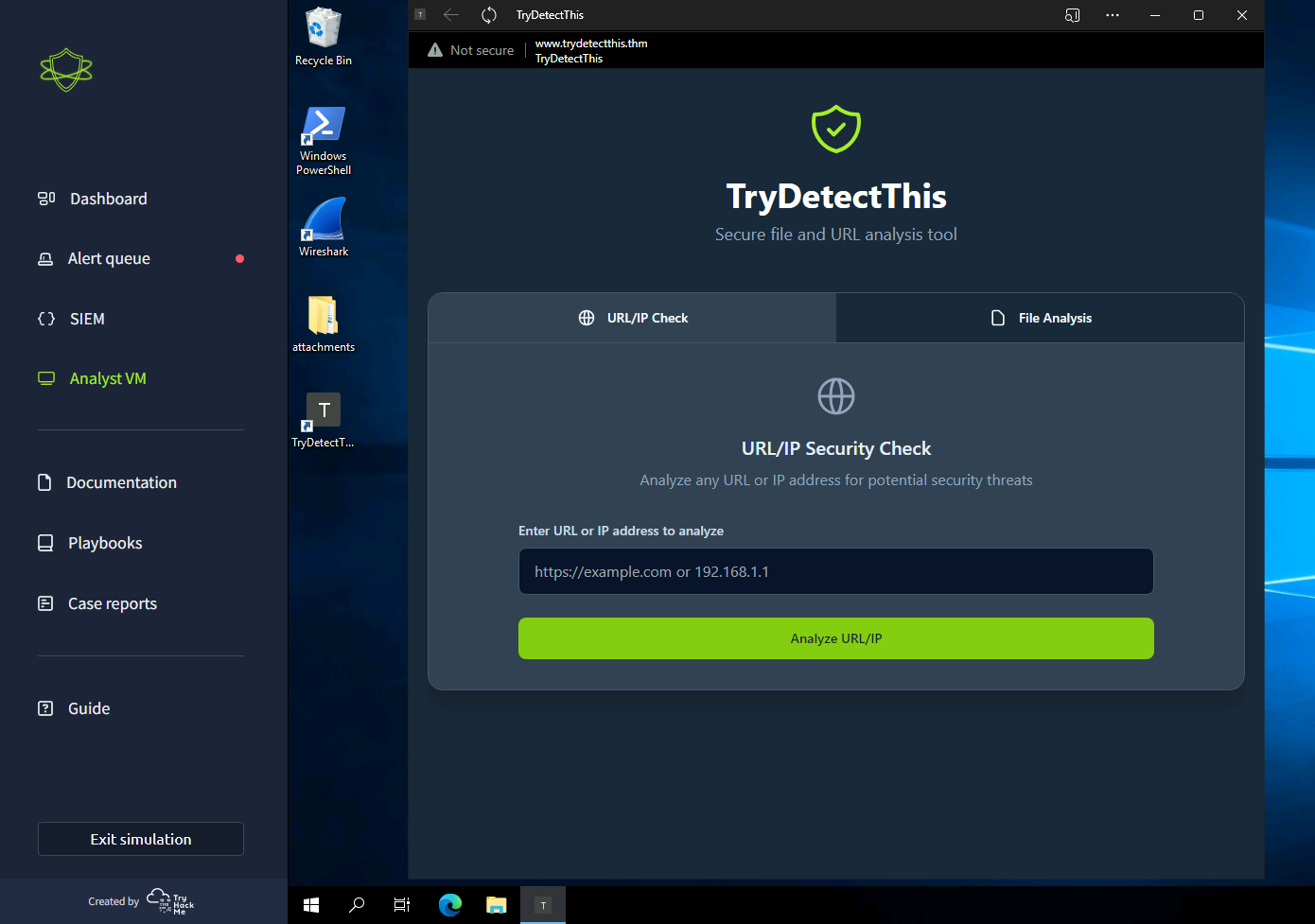Launch Microsoft Edge from the taskbar
The image size is (1315, 924).
(450, 905)
